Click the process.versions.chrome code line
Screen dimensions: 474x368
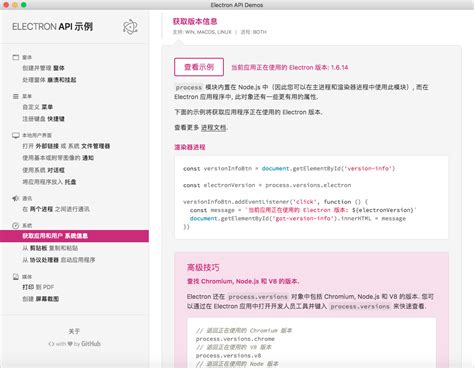click(x=235, y=339)
